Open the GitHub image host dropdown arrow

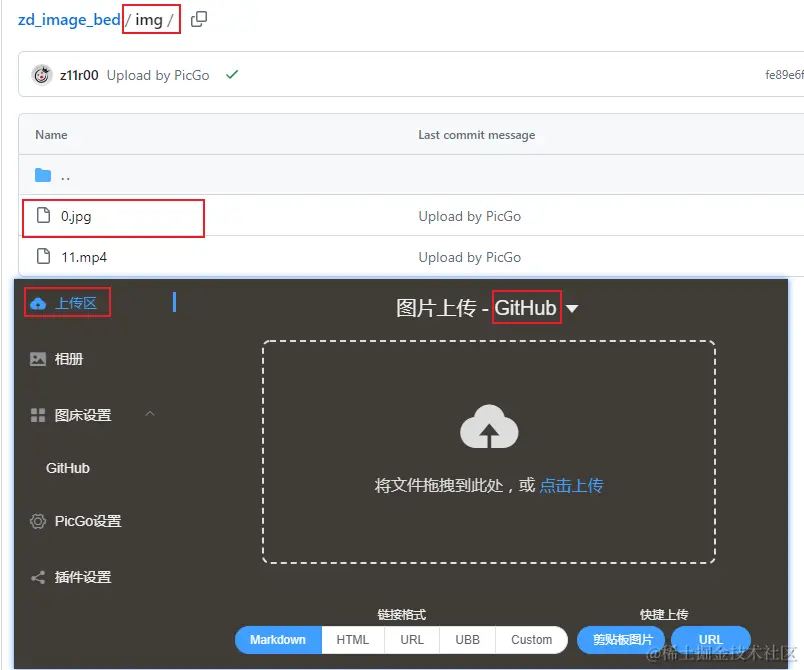(572, 309)
